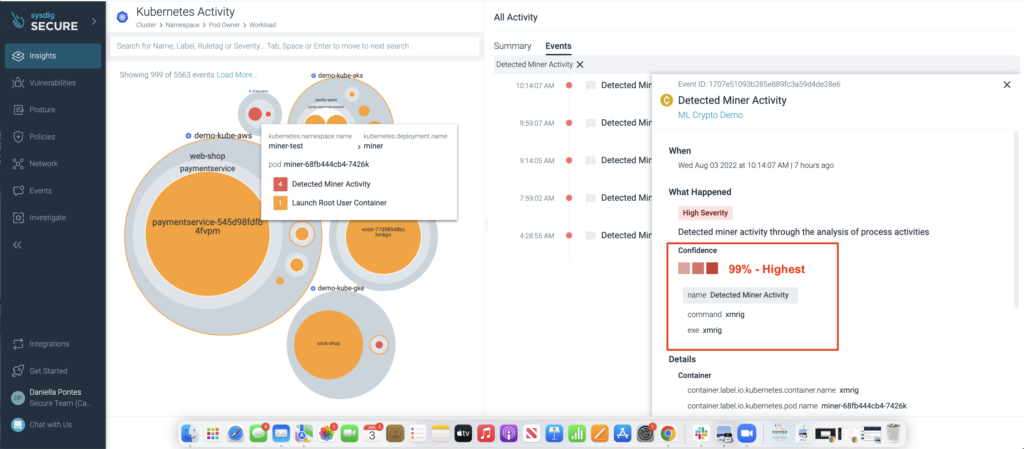Focus the Name, Label, Ruletag search field
The width and height of the screenshot is (1024, 449).
(295, 46)
